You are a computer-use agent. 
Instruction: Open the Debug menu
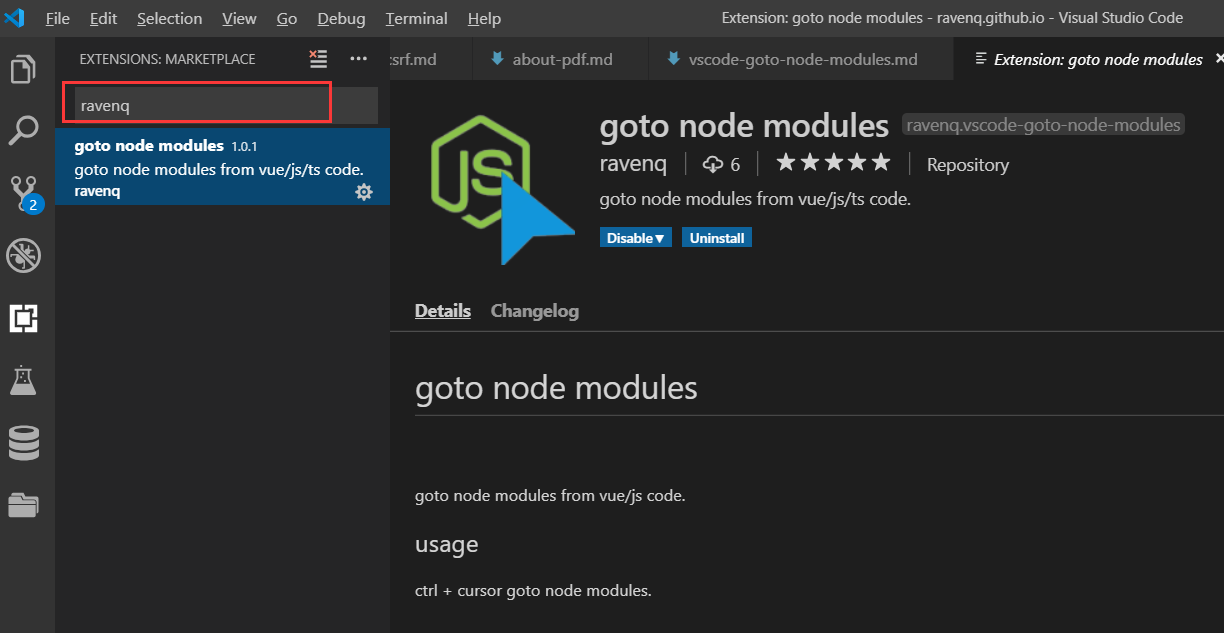(340, 18)
